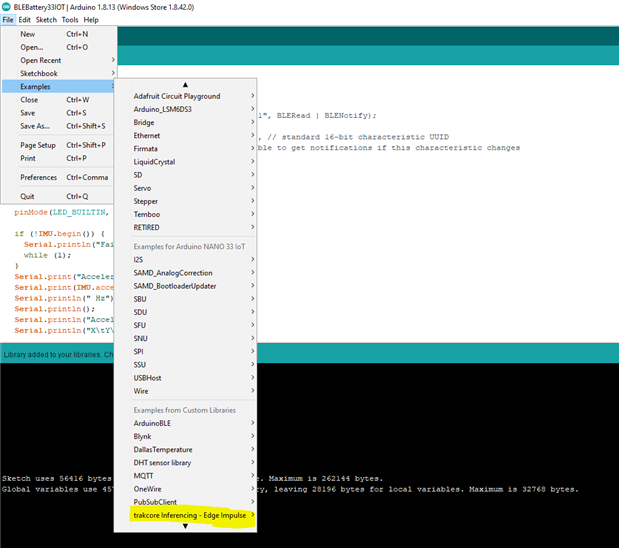Expand the Adafruit Circuit Playground examples
The height and width of the screenshot is (548, 619).
(x=177, y=96)
